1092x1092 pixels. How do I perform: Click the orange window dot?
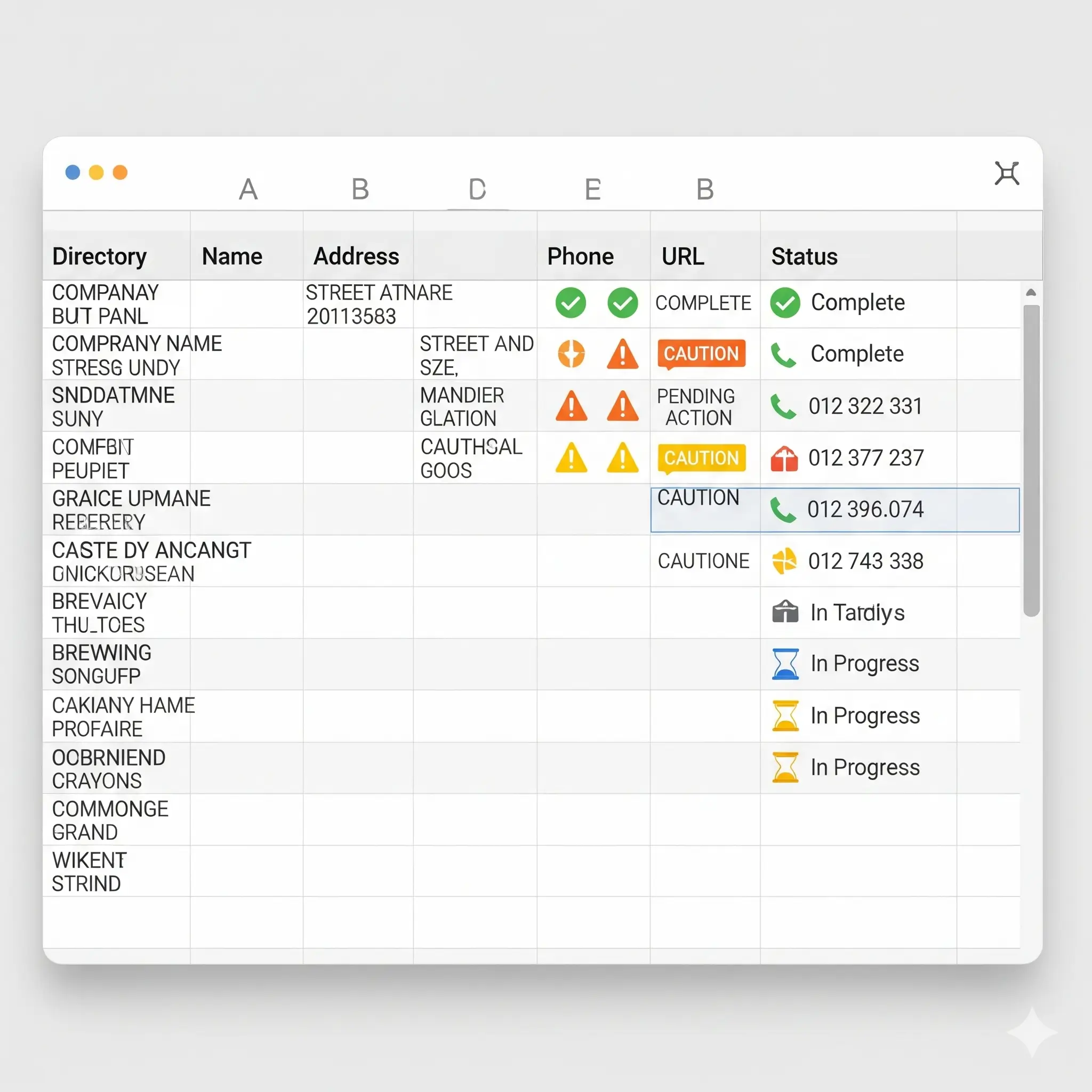point(121,172)
